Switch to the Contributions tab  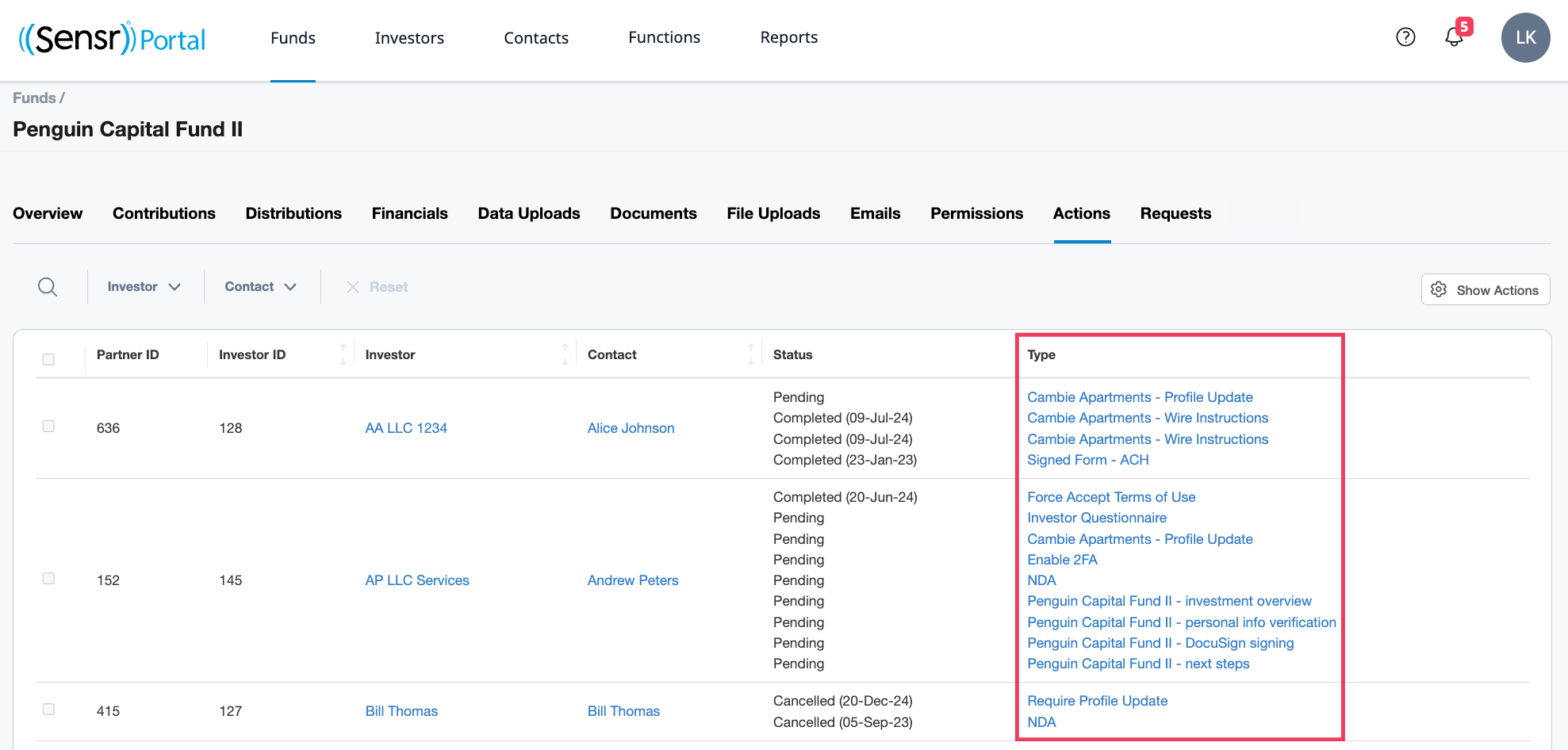tap(164, 213)
